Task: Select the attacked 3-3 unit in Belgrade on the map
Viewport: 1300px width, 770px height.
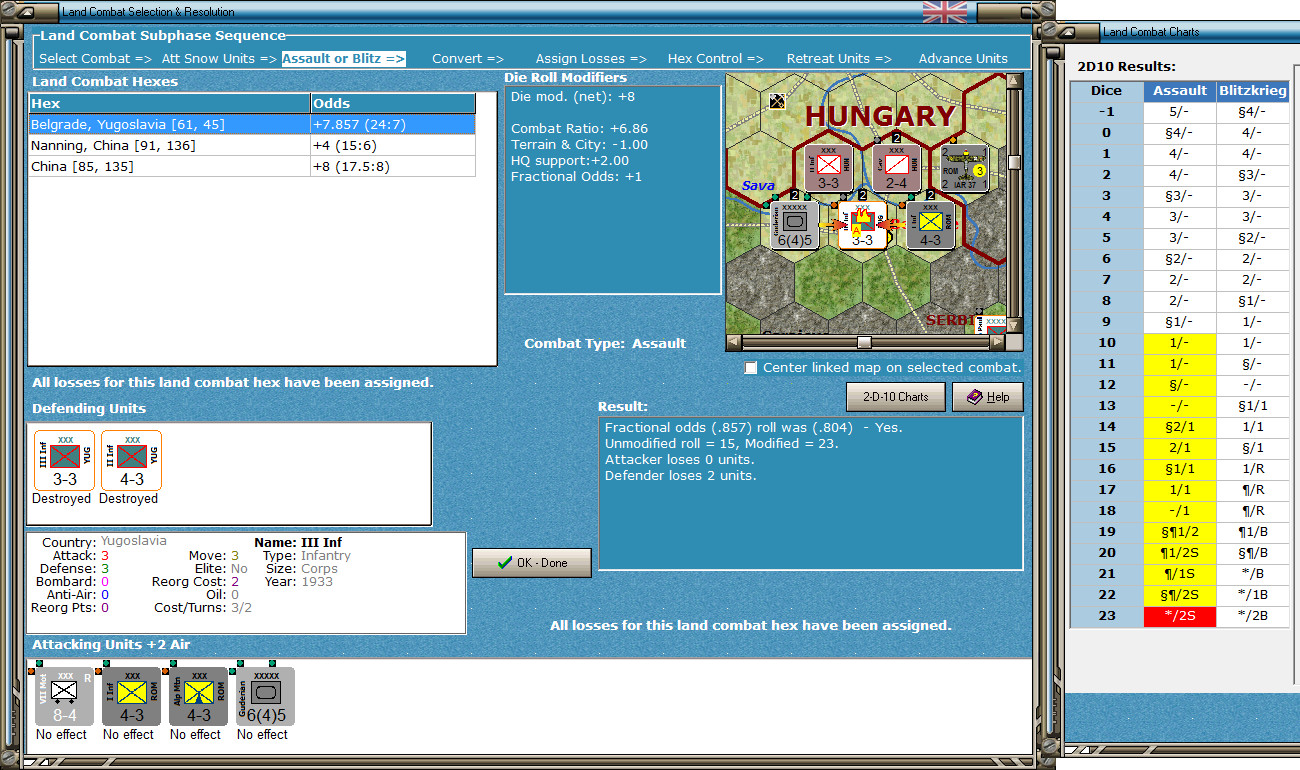Action: point(863,224)
